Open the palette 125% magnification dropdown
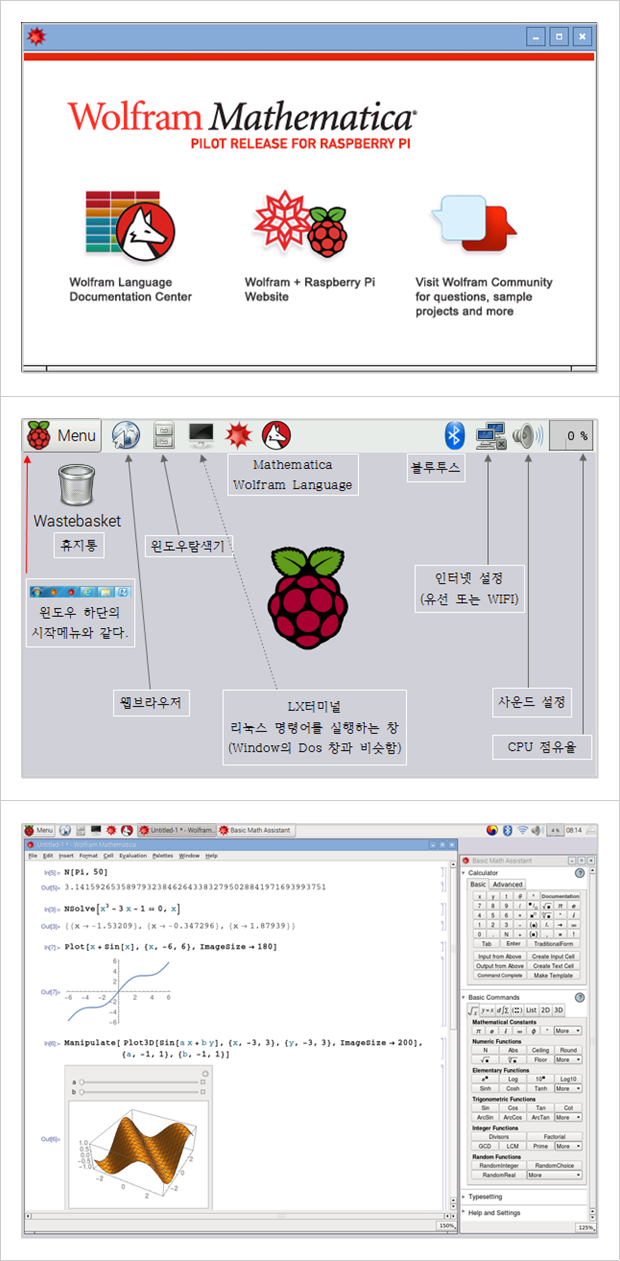The height and width of the screenshot is (1261, 620). tap(588, 1227)
